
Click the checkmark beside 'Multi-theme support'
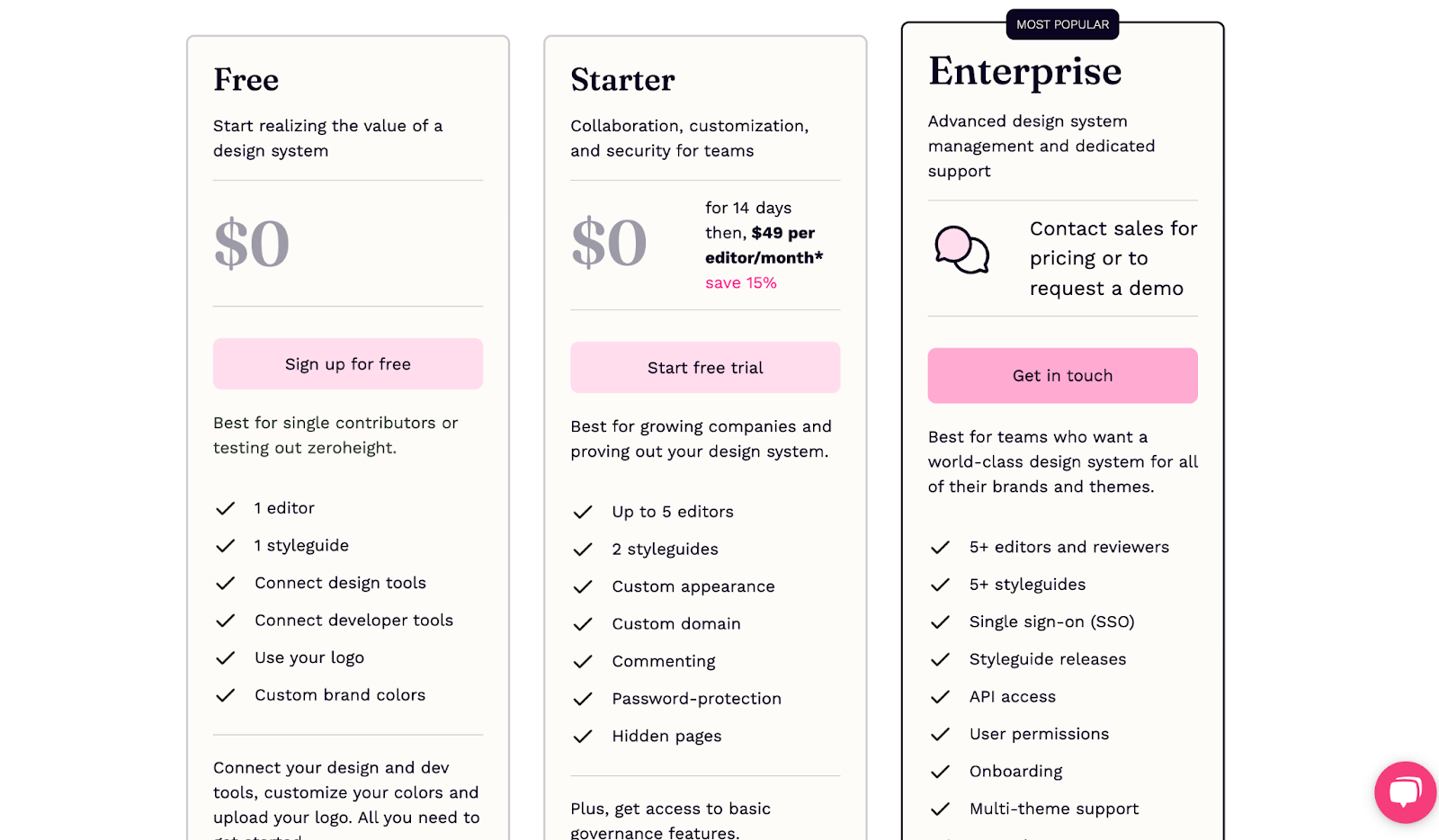point(941,809)
